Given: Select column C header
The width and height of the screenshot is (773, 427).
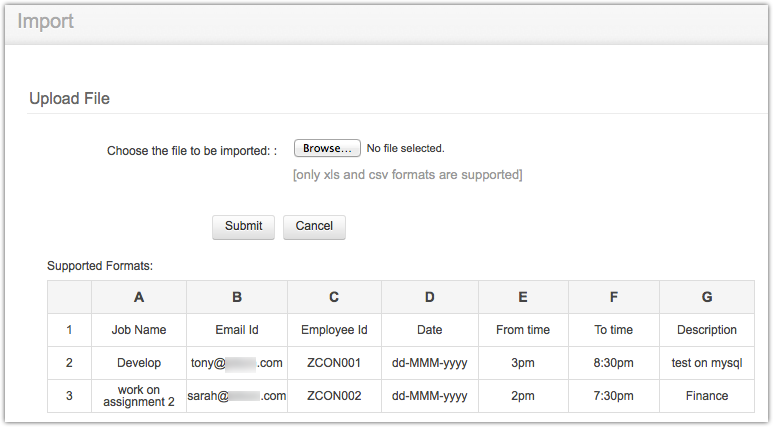Looking at the screenshot, I should pyautogui.click(x=334, y=297).
